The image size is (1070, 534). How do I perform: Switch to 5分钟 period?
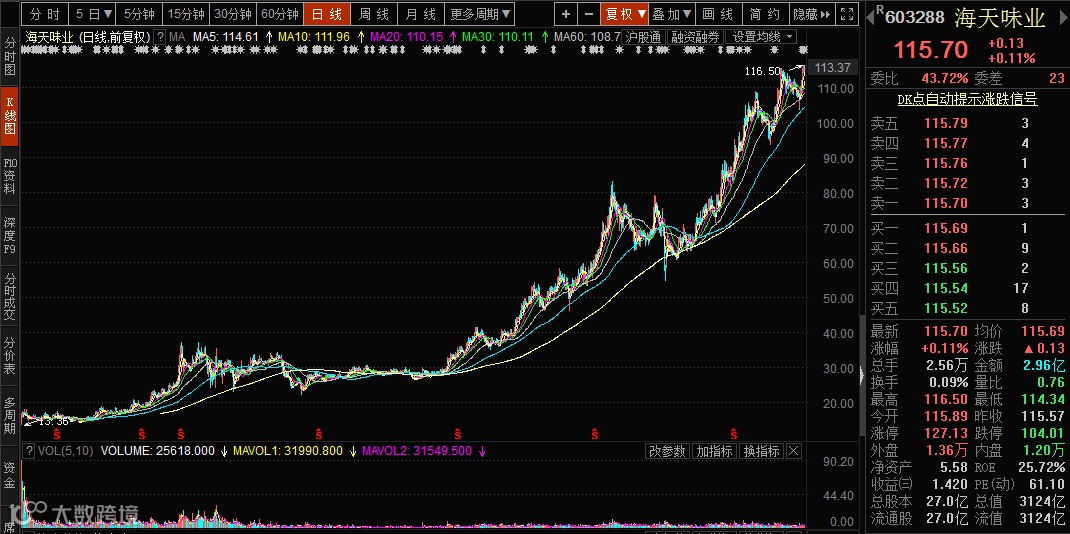coord(139,14)
